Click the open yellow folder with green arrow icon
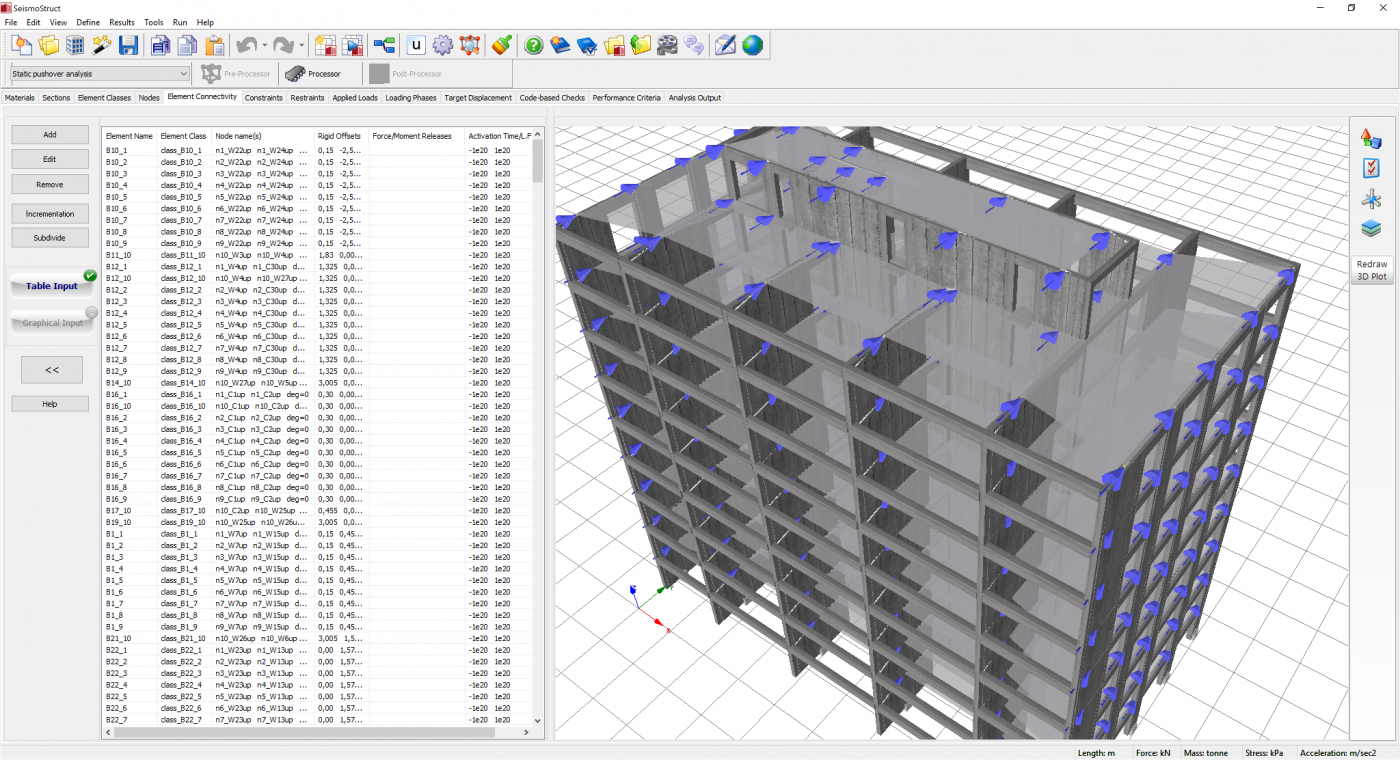This screenshot has height=760, width=1400. point(641,45)
